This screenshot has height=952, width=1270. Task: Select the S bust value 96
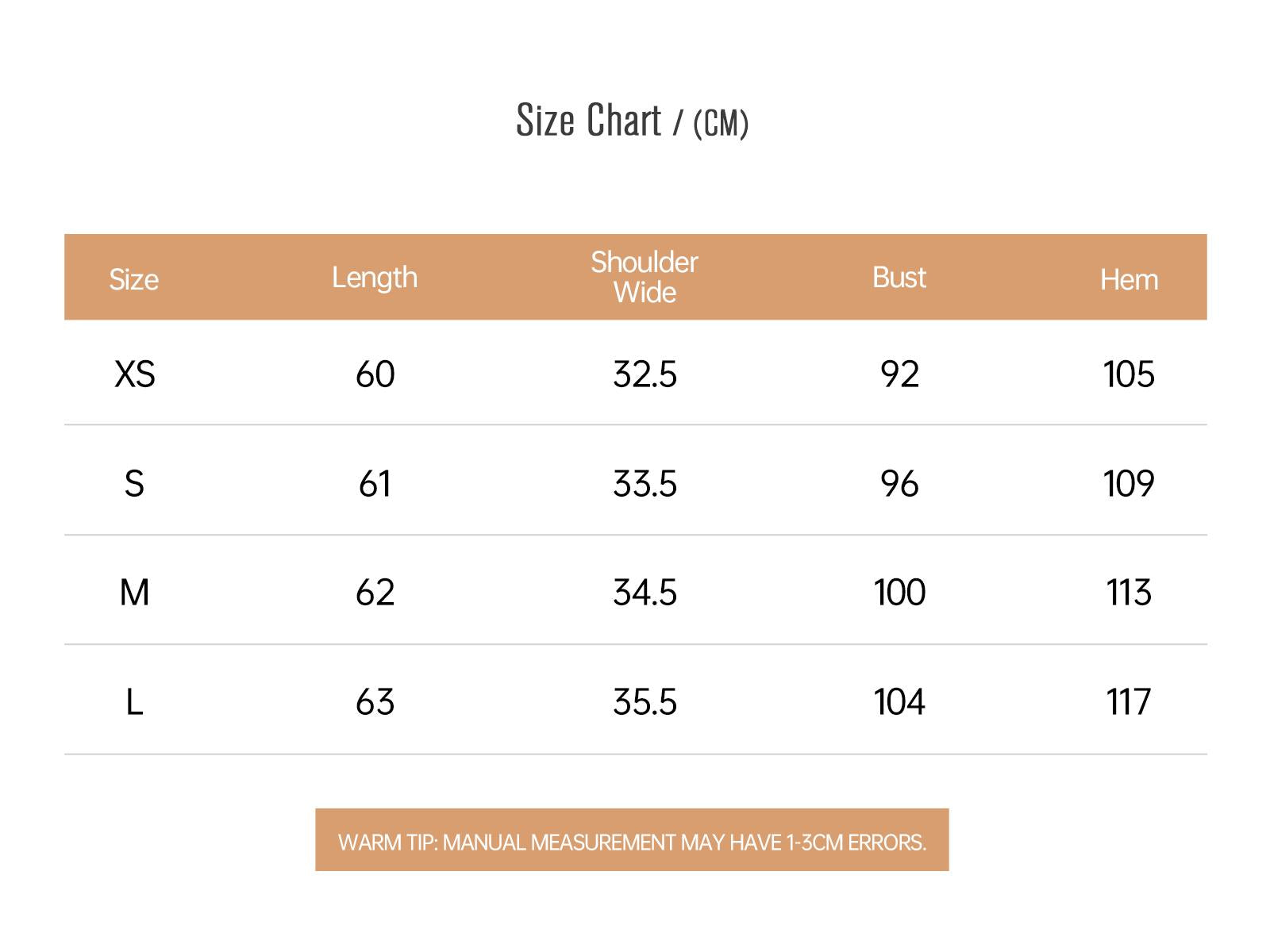[x=899, y=483]
